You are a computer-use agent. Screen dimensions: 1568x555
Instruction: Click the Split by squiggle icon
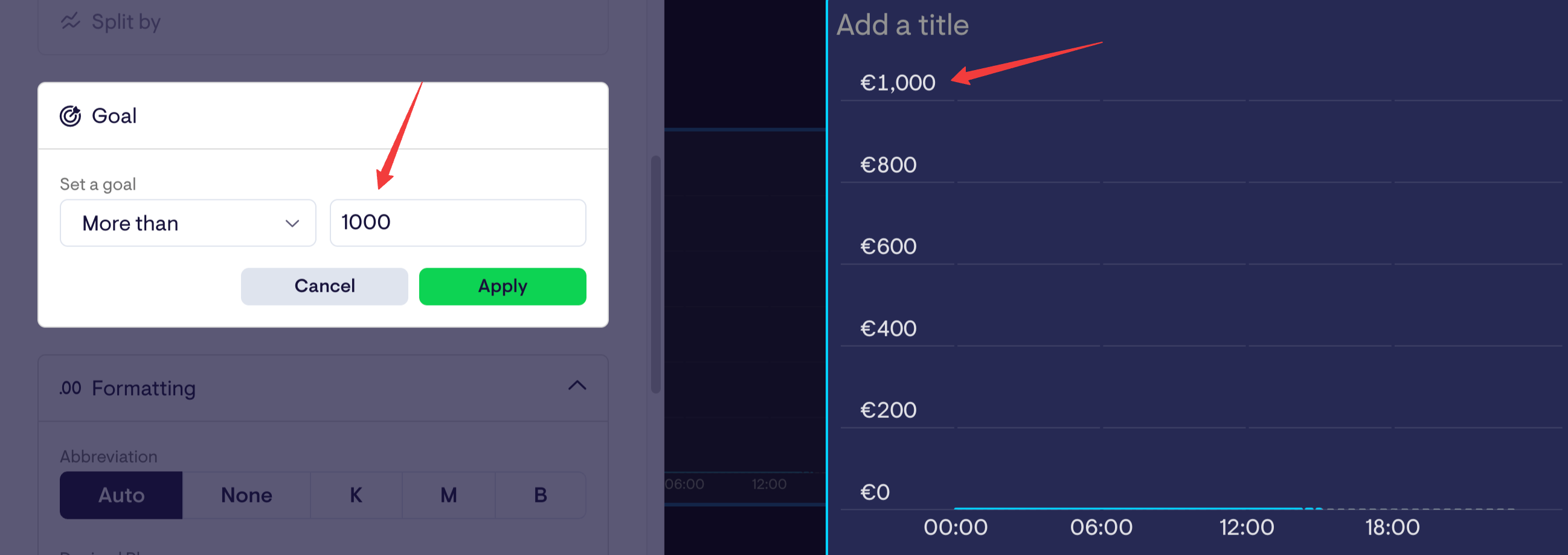[x=70, y=21]
